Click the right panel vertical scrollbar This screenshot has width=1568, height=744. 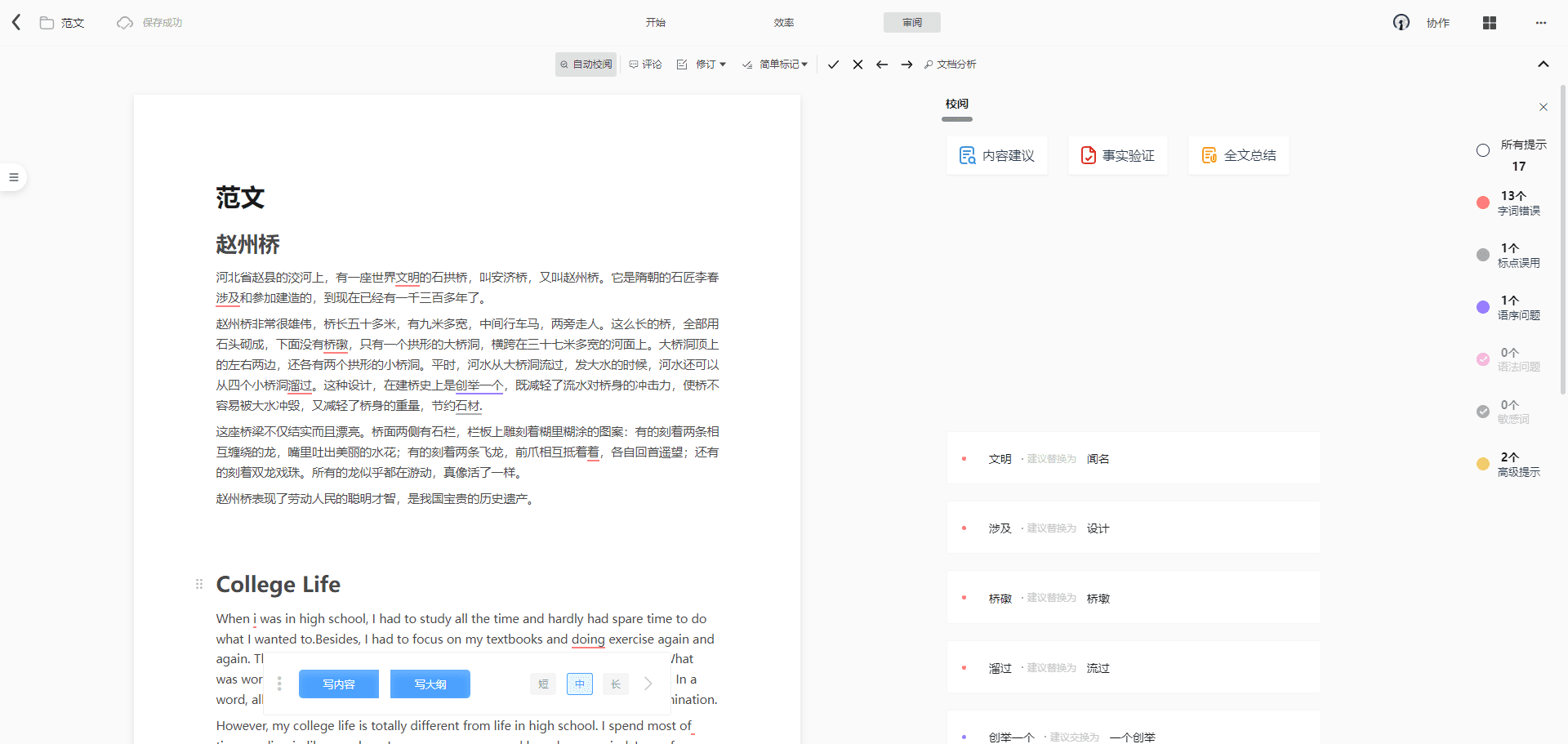pos(1563,241)
